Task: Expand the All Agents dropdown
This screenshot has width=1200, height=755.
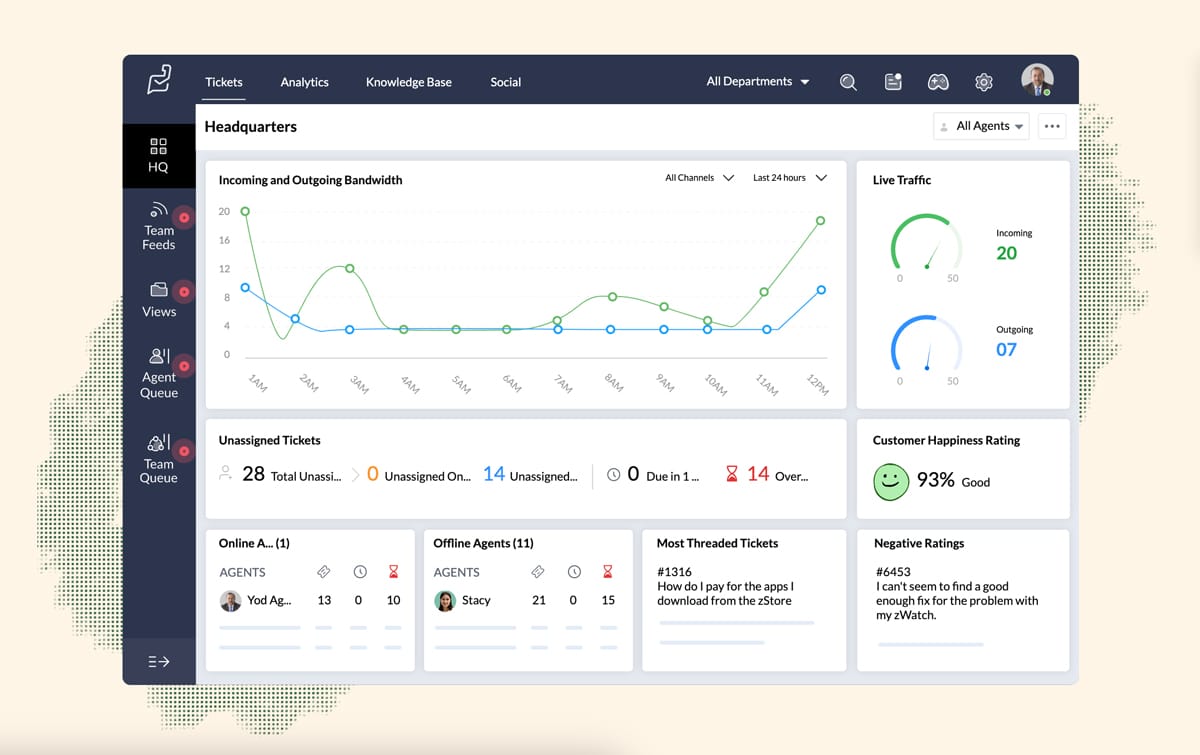Action: 980,126
